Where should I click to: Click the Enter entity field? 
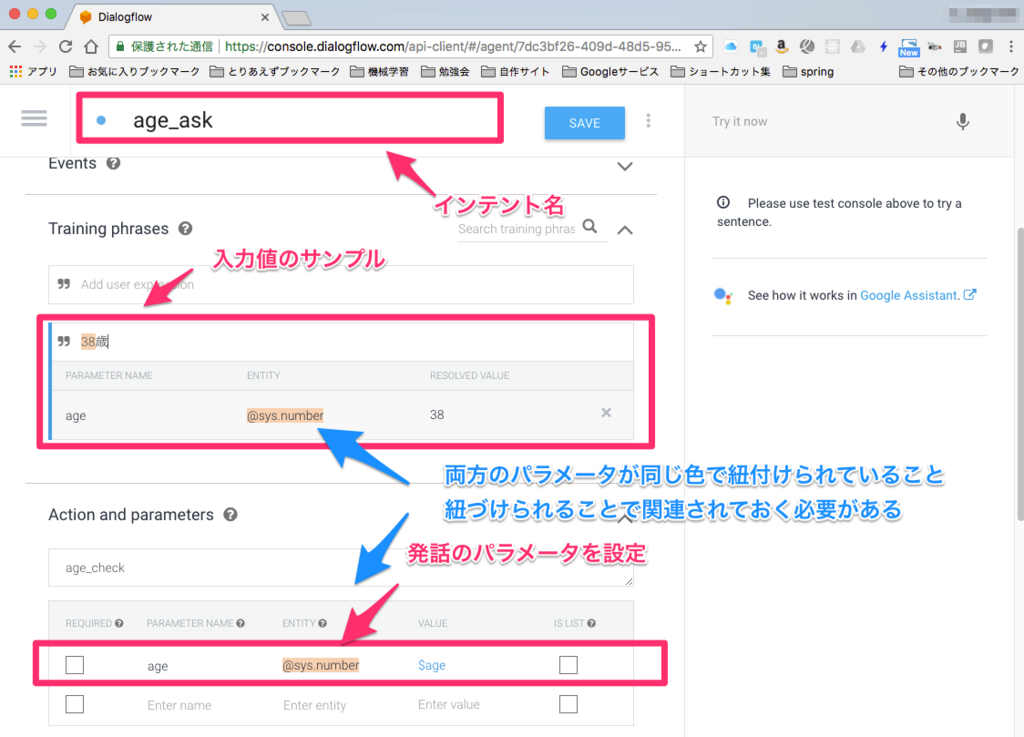[x=315, y=705]
